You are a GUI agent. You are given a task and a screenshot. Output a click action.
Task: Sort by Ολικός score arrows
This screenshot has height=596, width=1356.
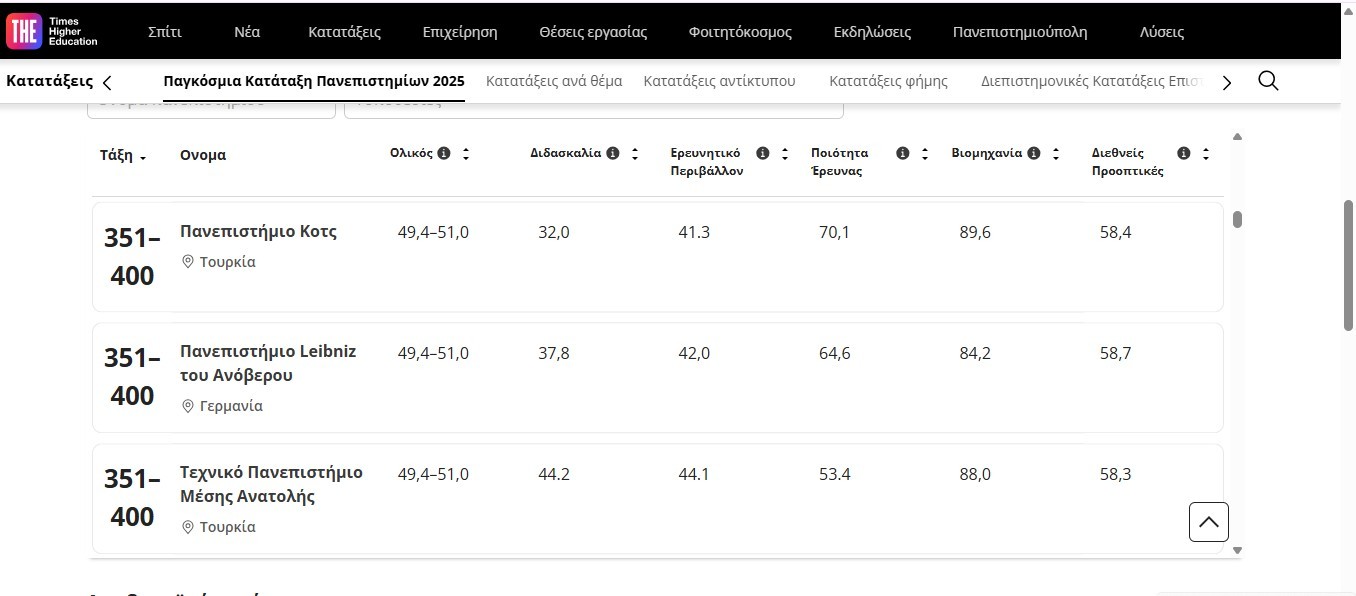coord(466,154)
